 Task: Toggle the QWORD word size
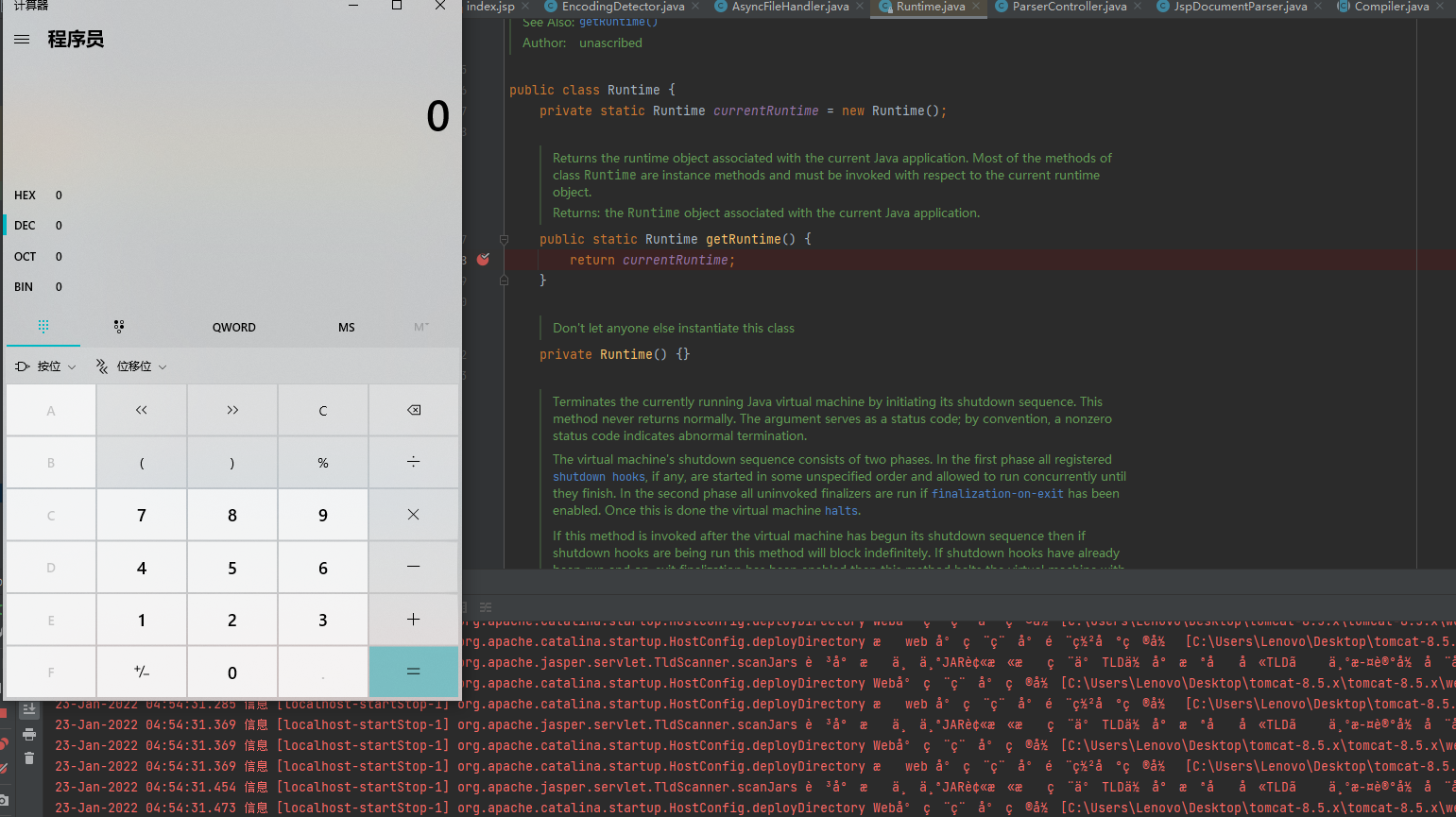tap(234, 328)
